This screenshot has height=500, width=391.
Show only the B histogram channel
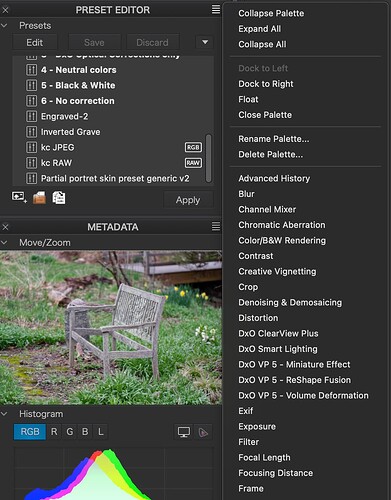tap(85, 432)
